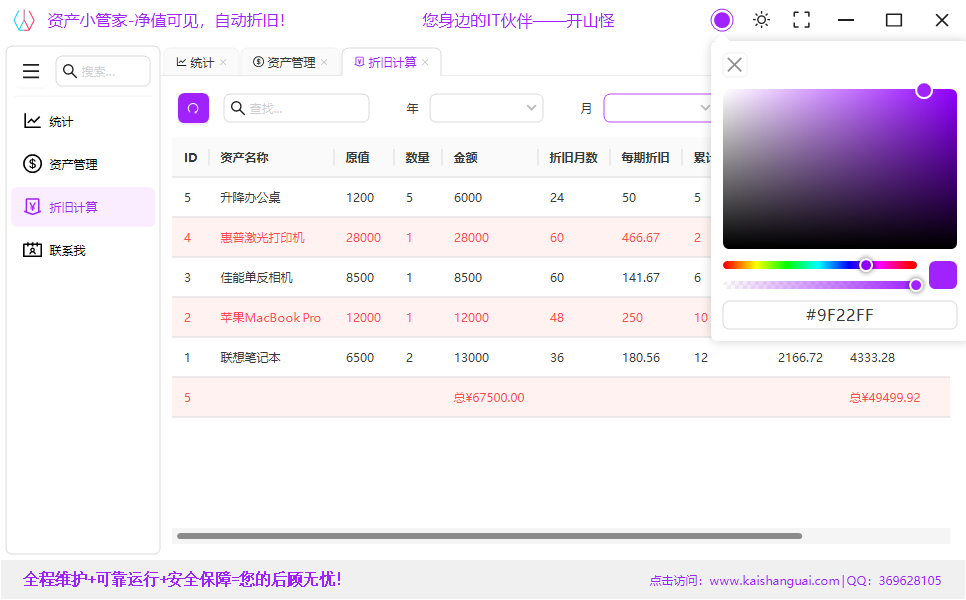Open 联系我 in the sidebar
This screenshot has height=600, width=966.
point(83,250)
